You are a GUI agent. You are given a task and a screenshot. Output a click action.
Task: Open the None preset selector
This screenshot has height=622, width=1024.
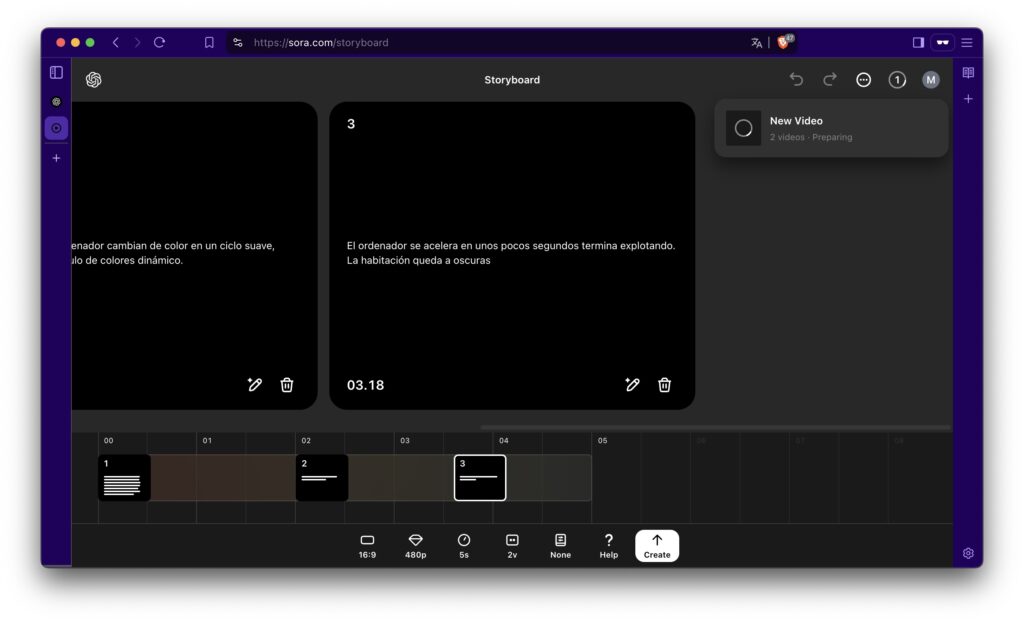coord(560,546)
